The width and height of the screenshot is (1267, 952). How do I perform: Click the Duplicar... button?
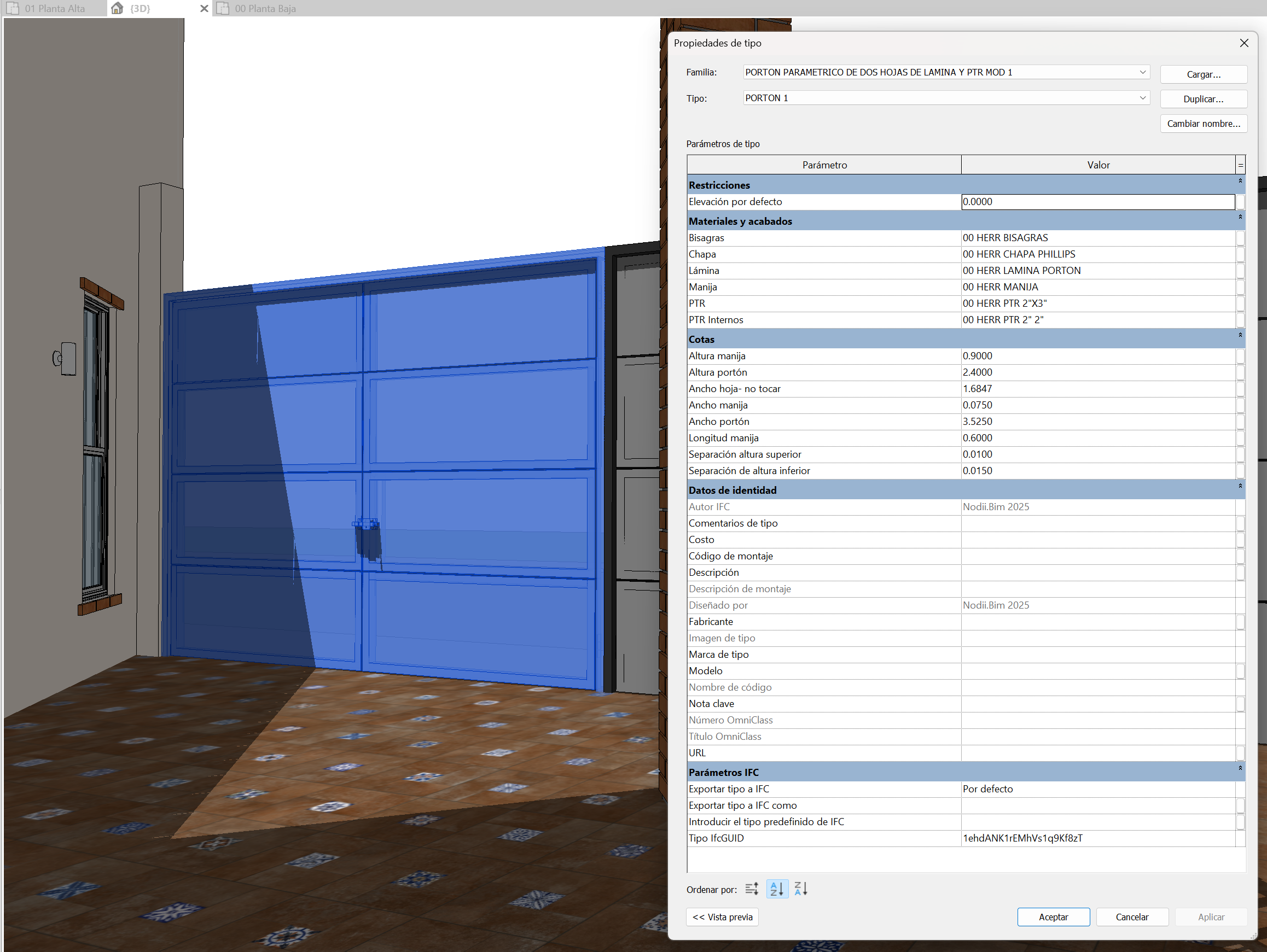click(x=1204, y=99)
